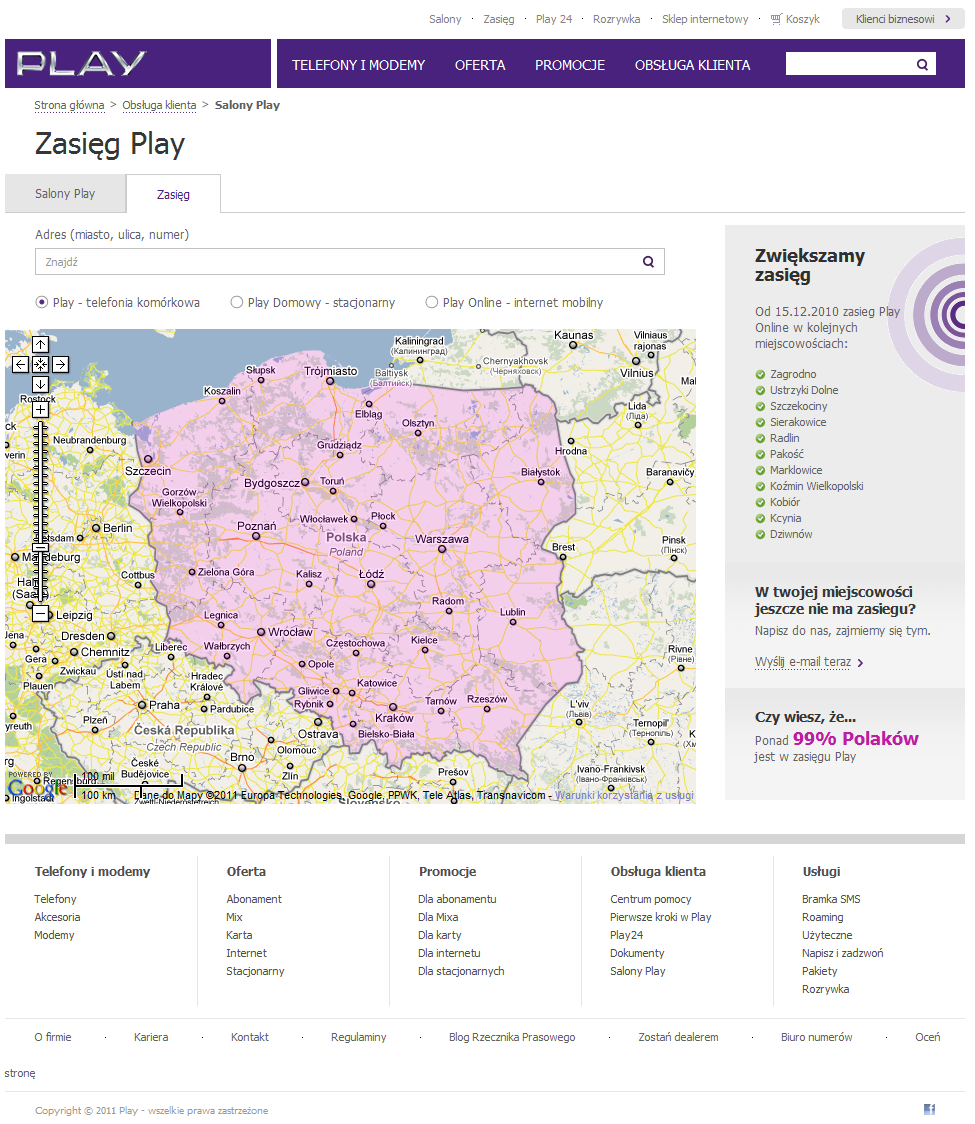Pan the map right with arrow button
This screenshot has width=975, height=1124.
click(61, 365)
